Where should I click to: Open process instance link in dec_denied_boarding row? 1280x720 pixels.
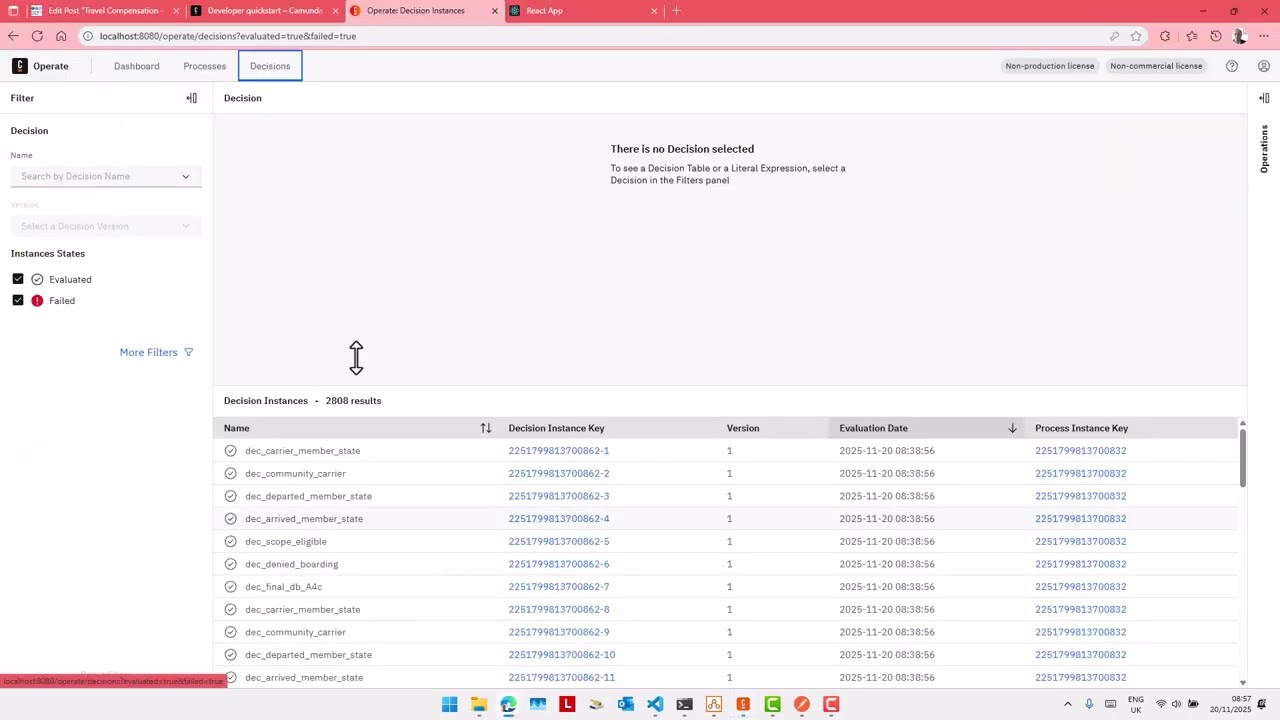tap(1081, 564)
